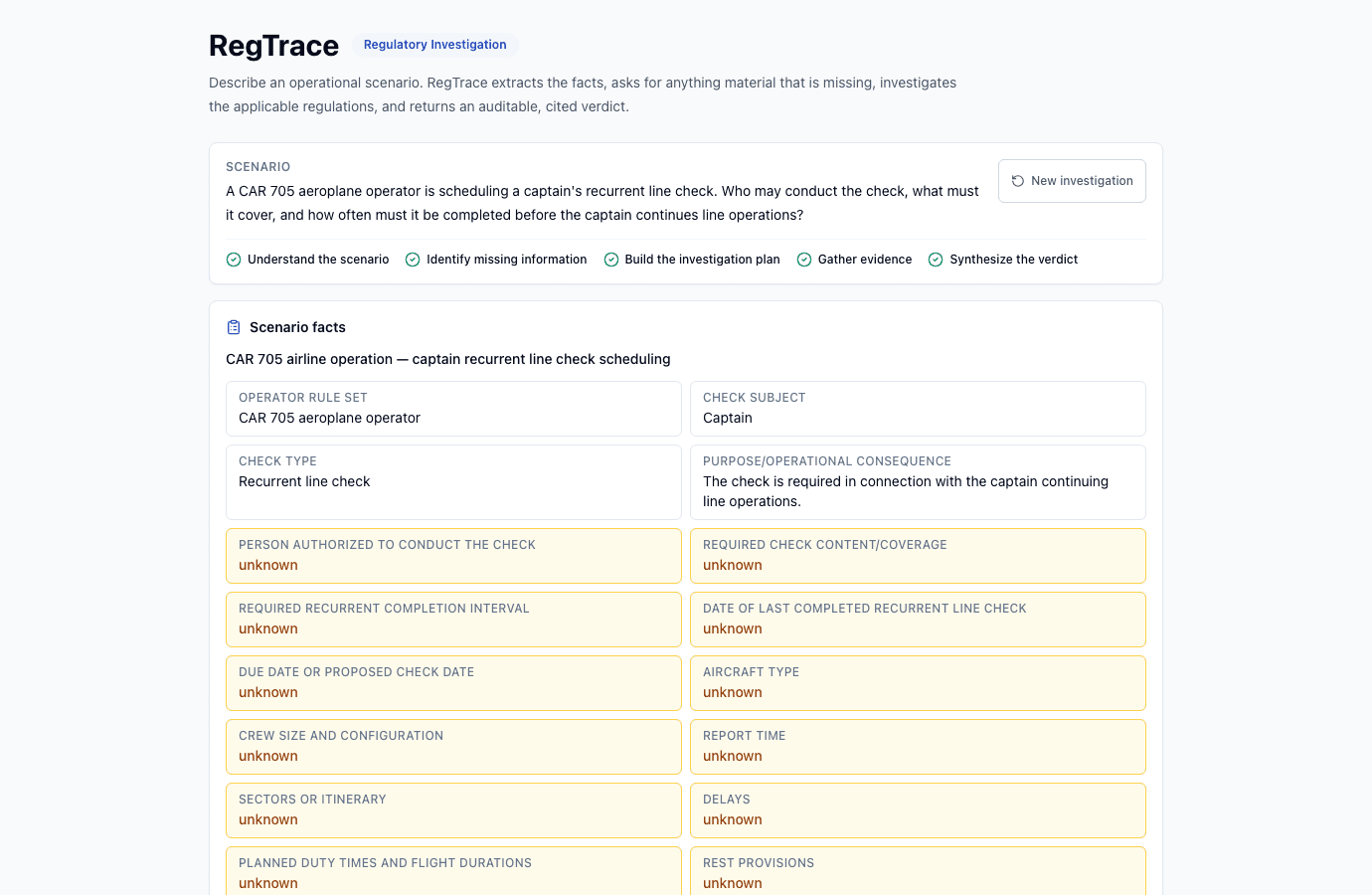Click the Synthesize the verdict check icon
This screenshot has width=1372, height=895.
coord(936,260)
